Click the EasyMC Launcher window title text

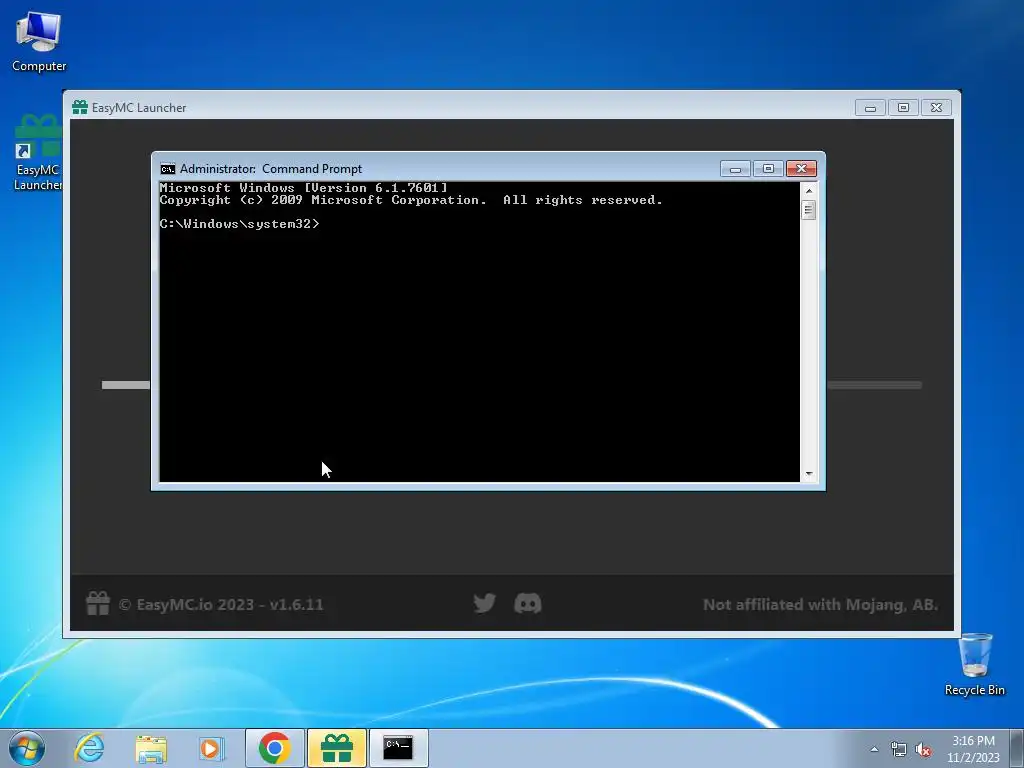coord(139,108)
